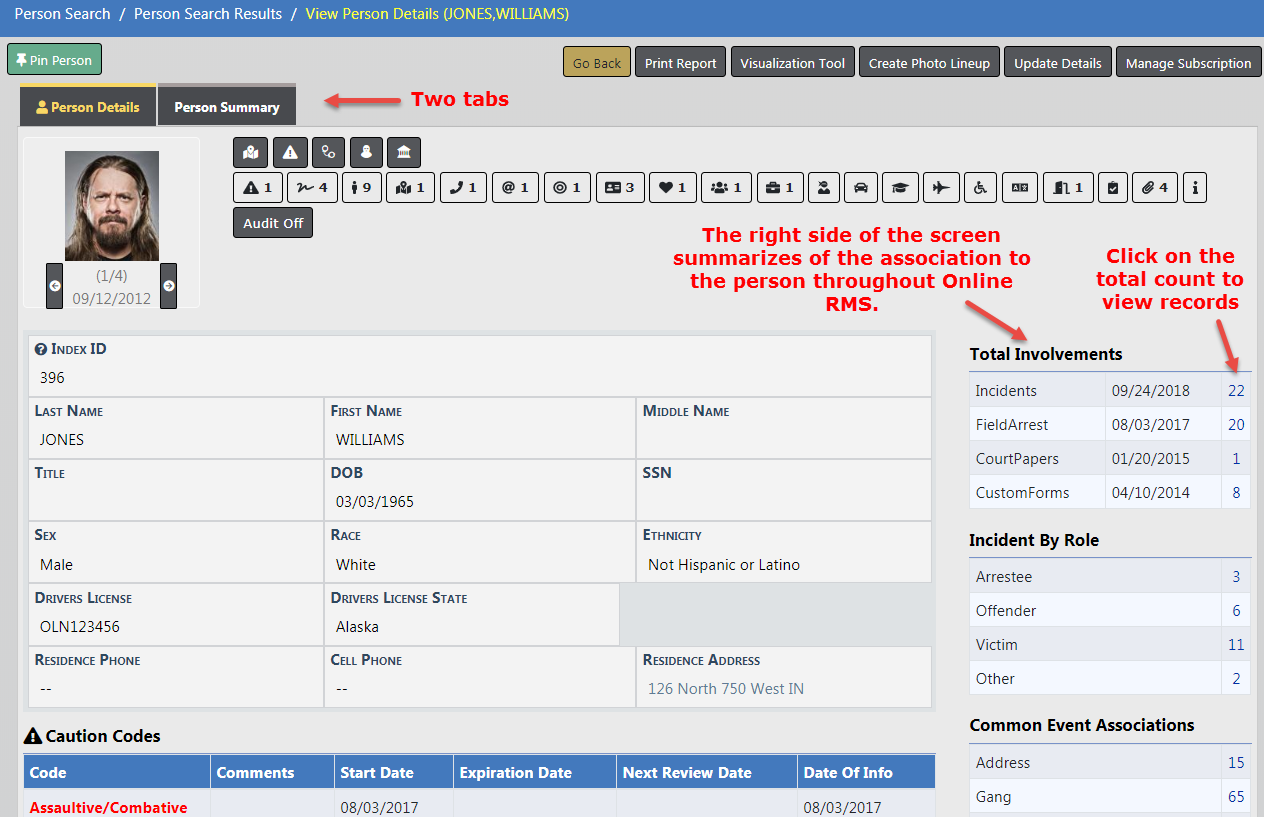Switch to the Person Summary tab

click(226, 107)
